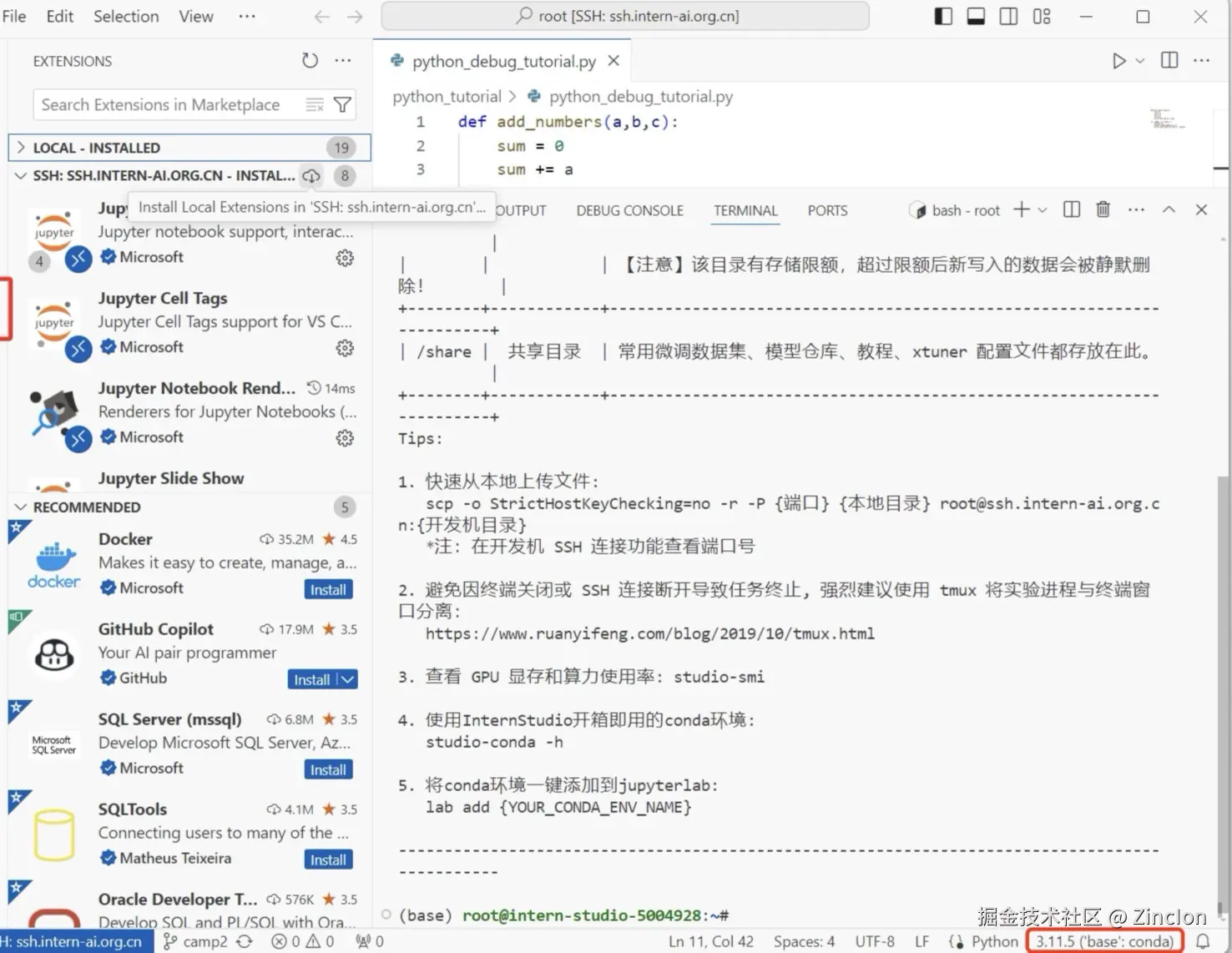Maximize the panel size chevron

click(x=1169, y=209)
